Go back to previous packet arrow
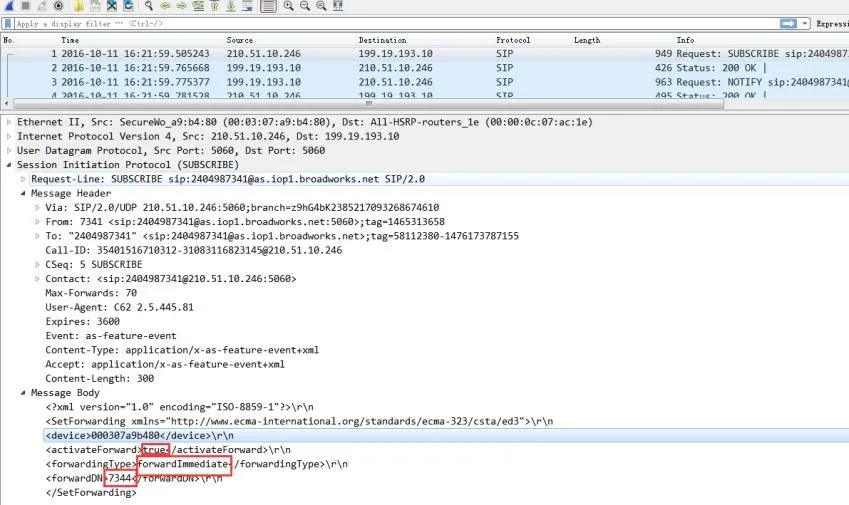 pyautogui.click(x=164, y=6)
